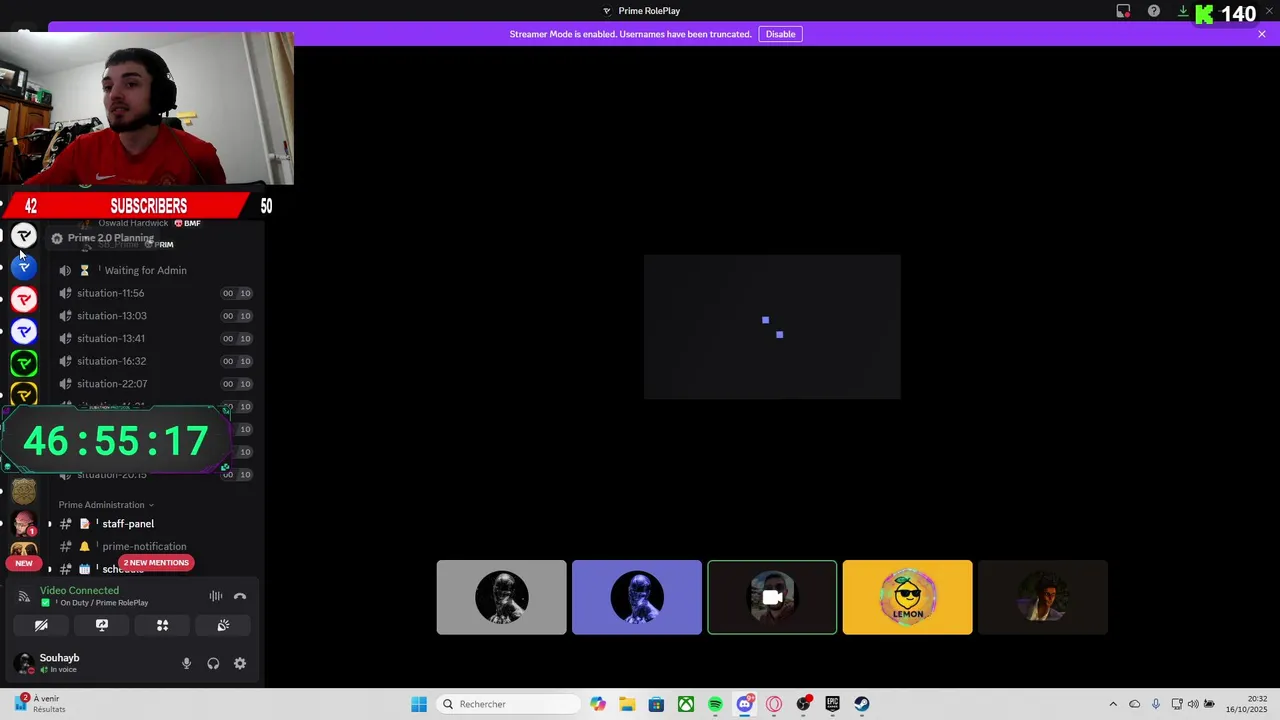Collapse Prime Administration category
The width and height of the screenshot is (1280, 720).
pyautogui.click(x=106, y=505)
